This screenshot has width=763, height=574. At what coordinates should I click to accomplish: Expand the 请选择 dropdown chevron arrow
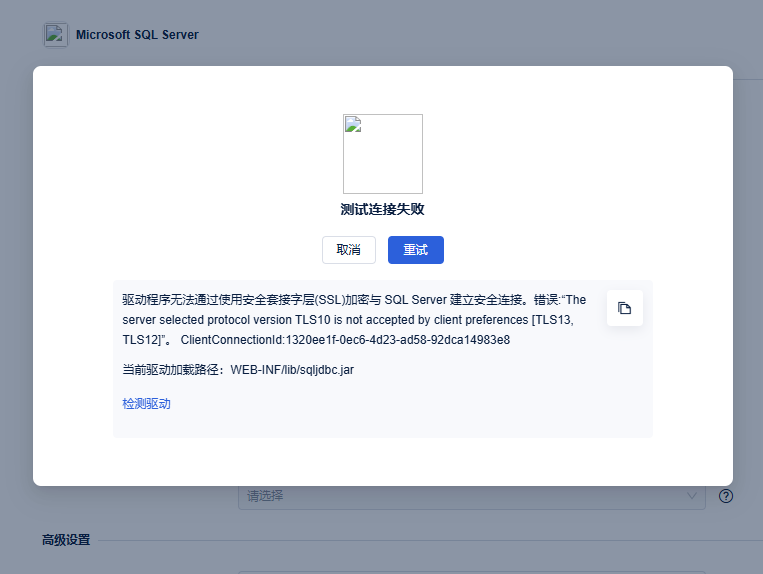pyautogui.click(x=691, y=496)
